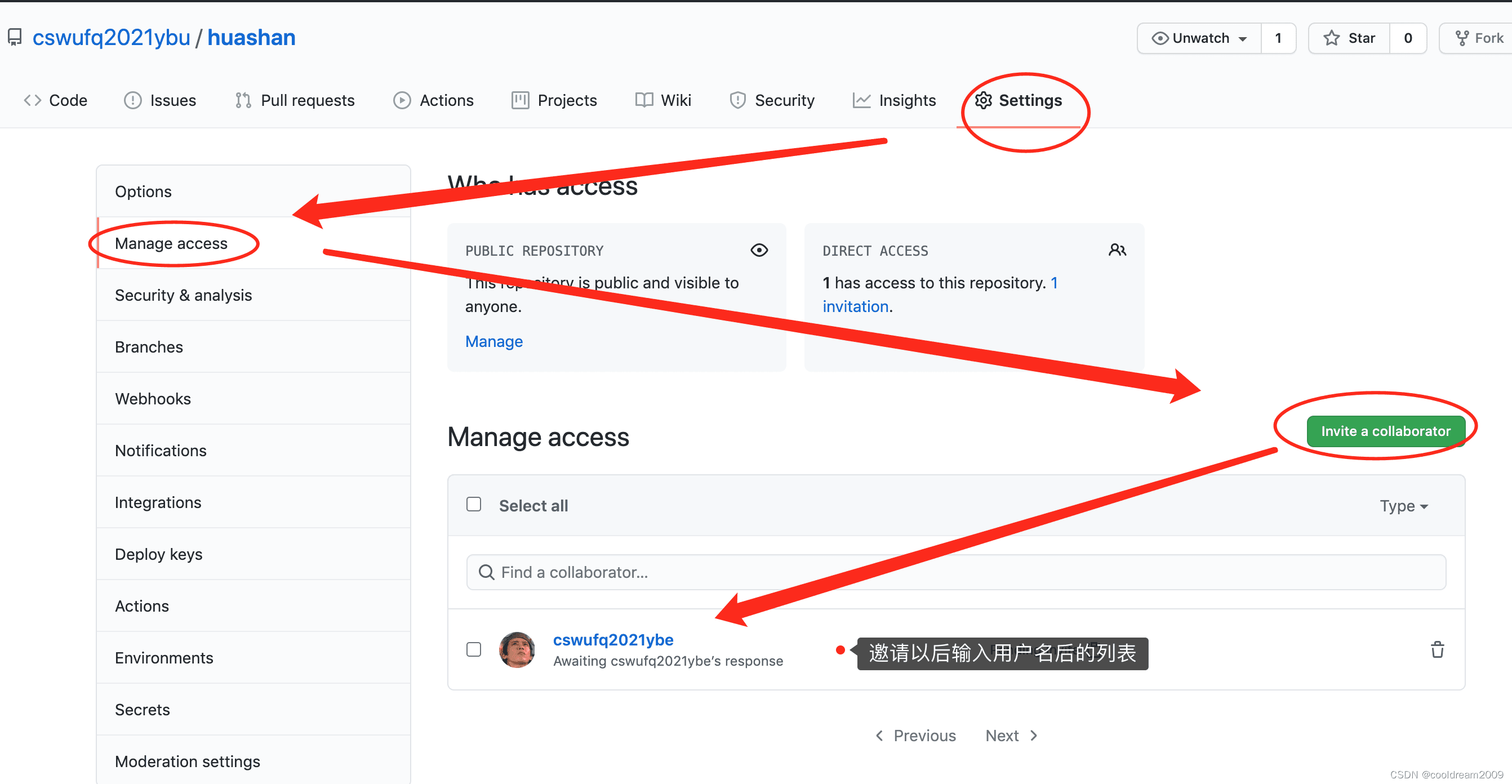This screenshot has width=1512, height=784.
Task: Click the repository book icon beside cswufq2021ybu
Action: click(x=15, y=38)
